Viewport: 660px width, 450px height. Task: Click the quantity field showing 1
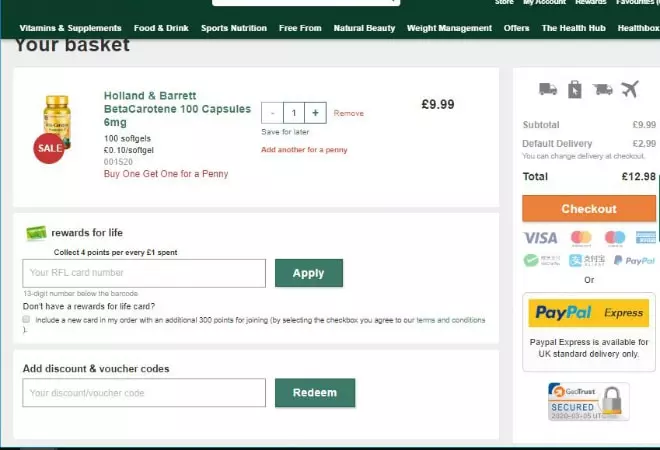click(294, 113)
